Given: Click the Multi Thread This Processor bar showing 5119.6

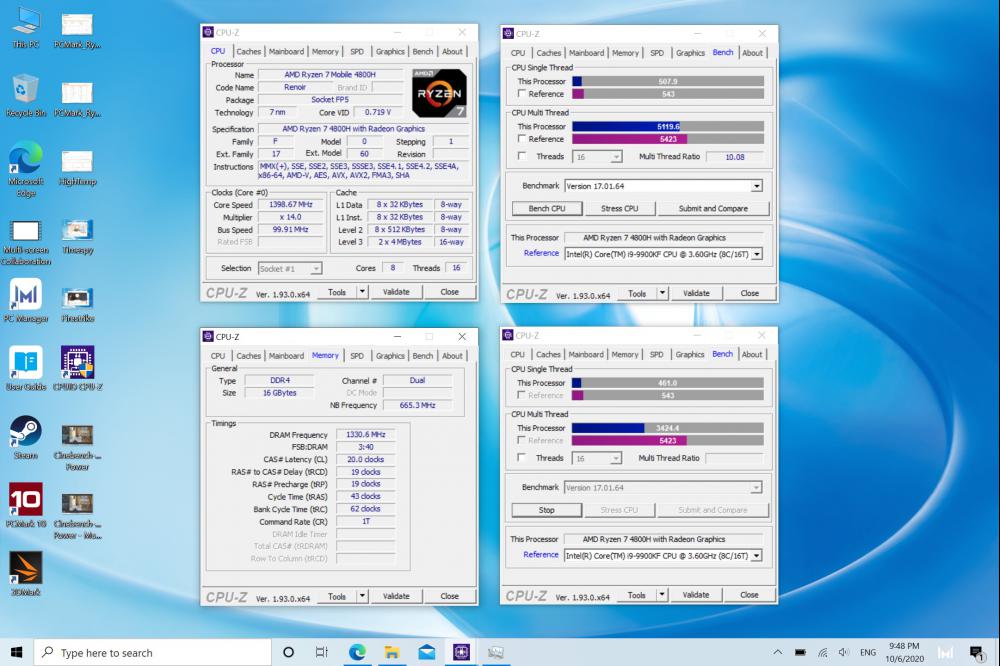Looking at the screenshot, I should 668,126.
